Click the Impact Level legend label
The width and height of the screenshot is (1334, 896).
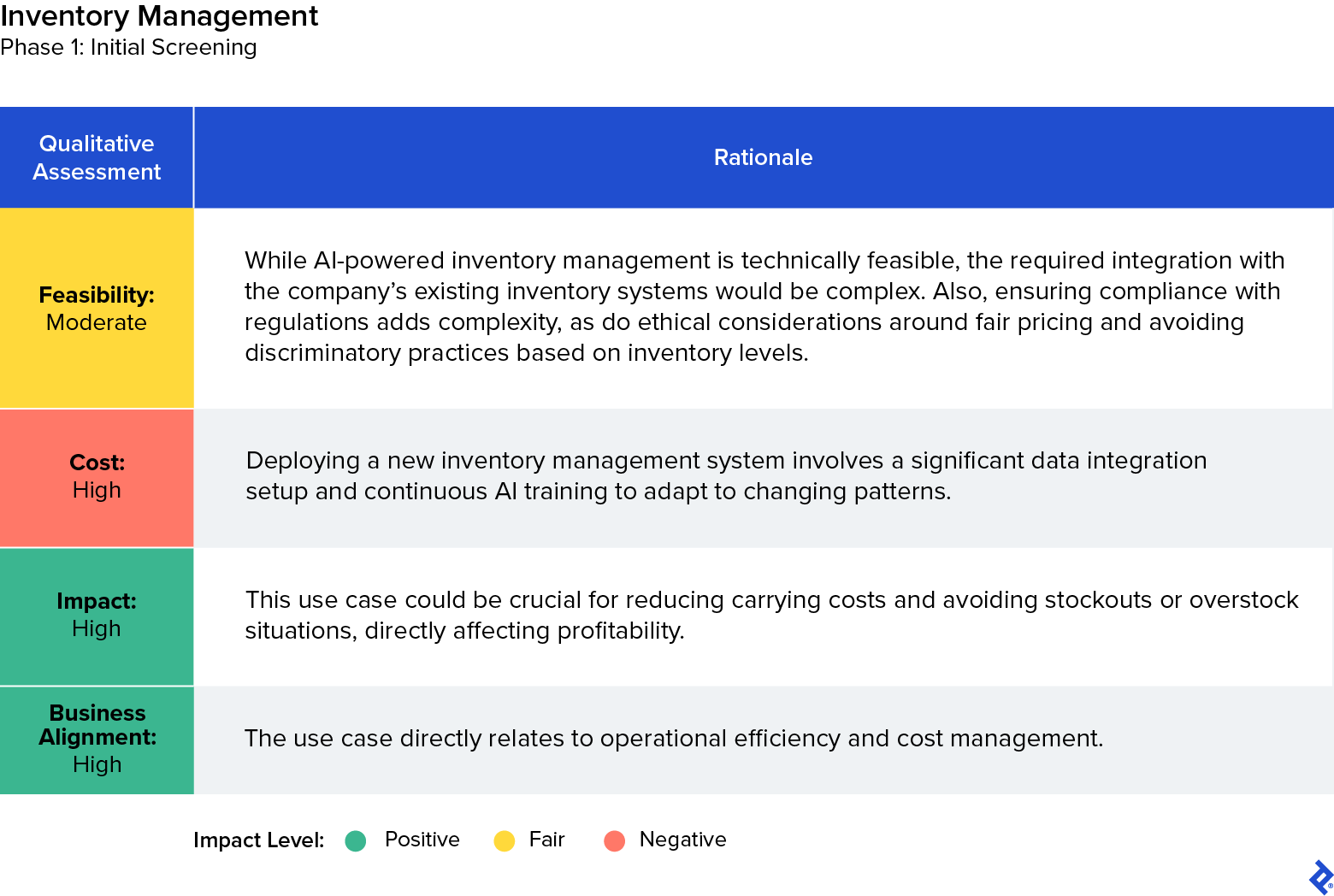(x=257, y=840)
